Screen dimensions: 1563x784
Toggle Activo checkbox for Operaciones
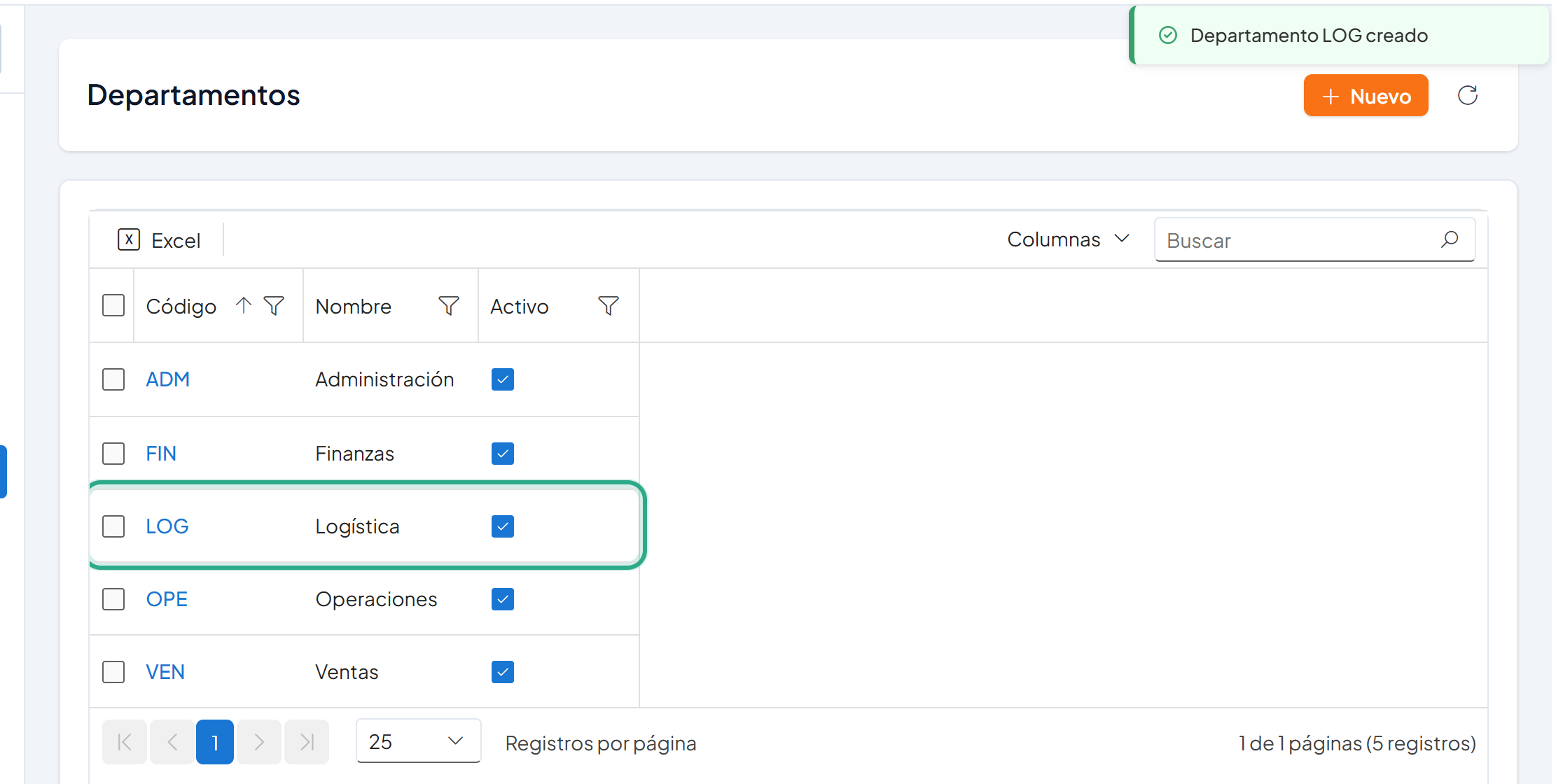[x=503, y=599]
